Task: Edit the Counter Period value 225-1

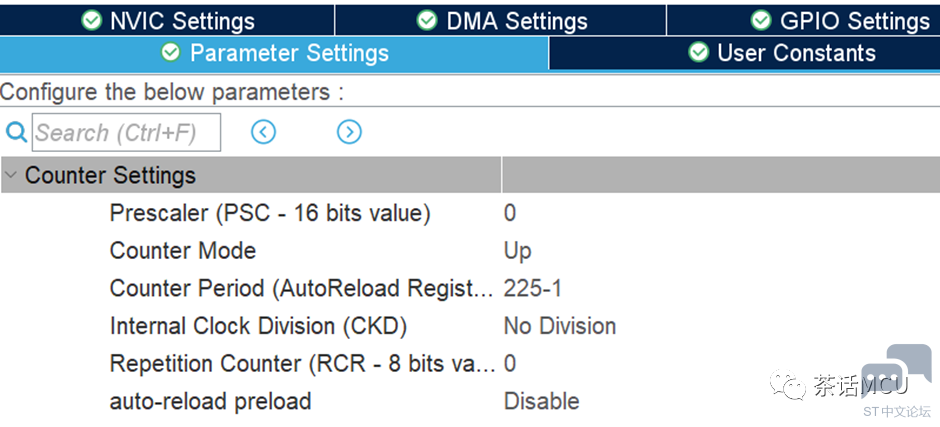Action: [719, 288]
